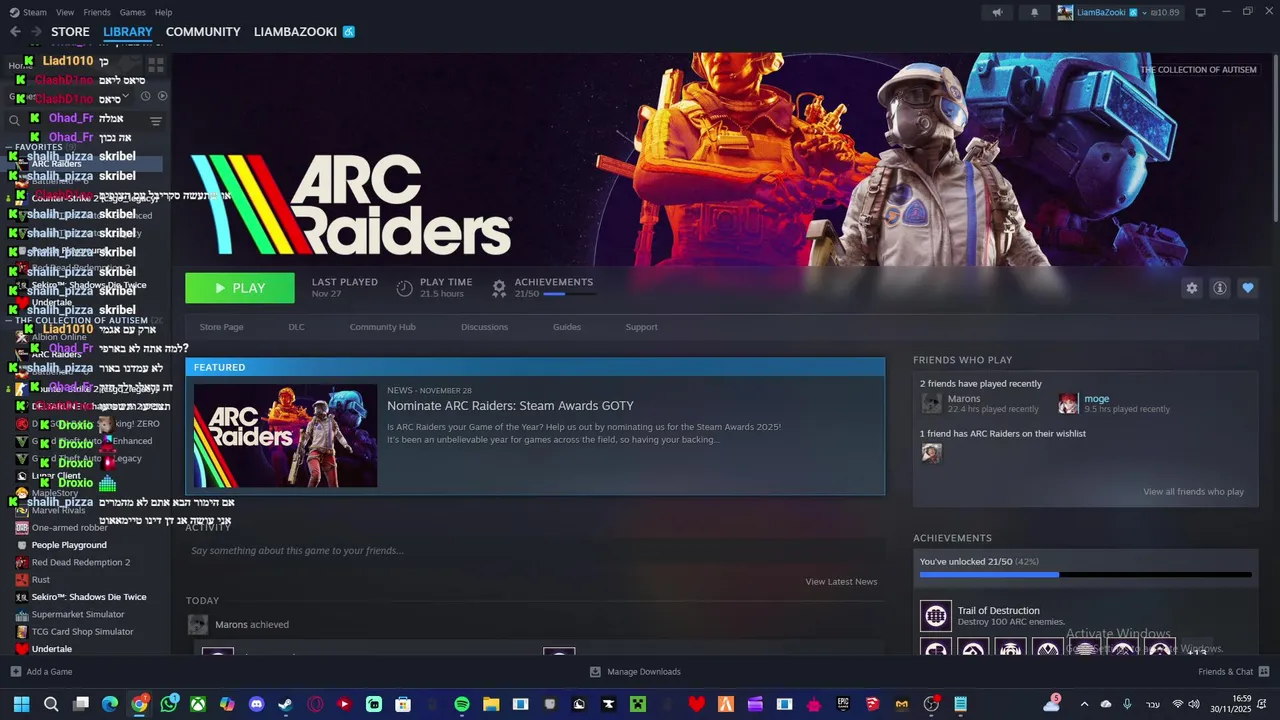The height and width of the screenshot is (720, 1280).
Task: Toggle the ready-to-play filter icon
Action: click(x=163, y=96)
